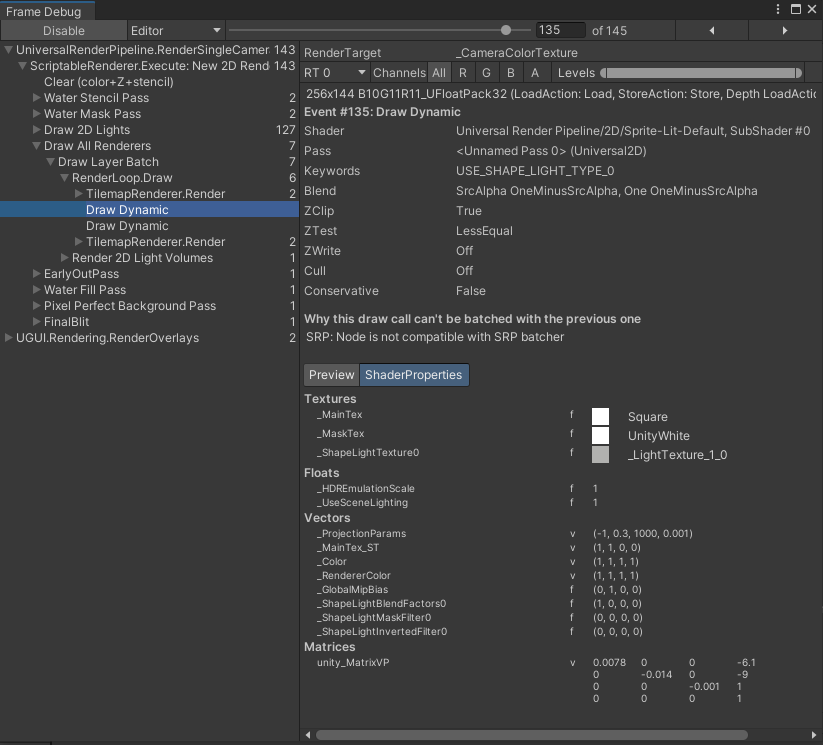The width and height of the screenshot is (823, 745).
Task: Collapse the Draw All Renderers node
Action: coord(37,146)
